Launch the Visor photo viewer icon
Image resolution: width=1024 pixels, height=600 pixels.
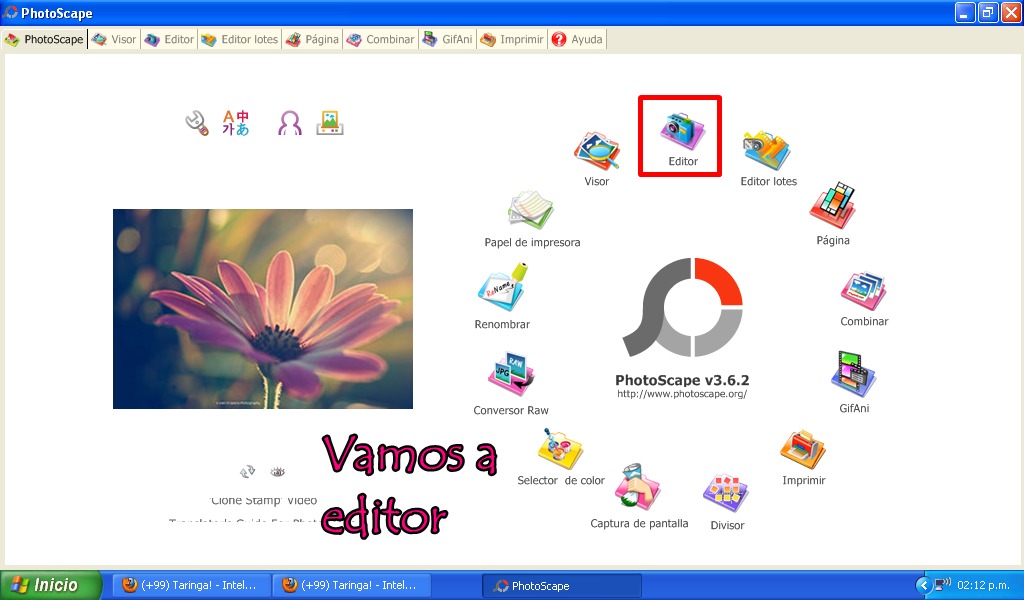[x=597, y=159]
